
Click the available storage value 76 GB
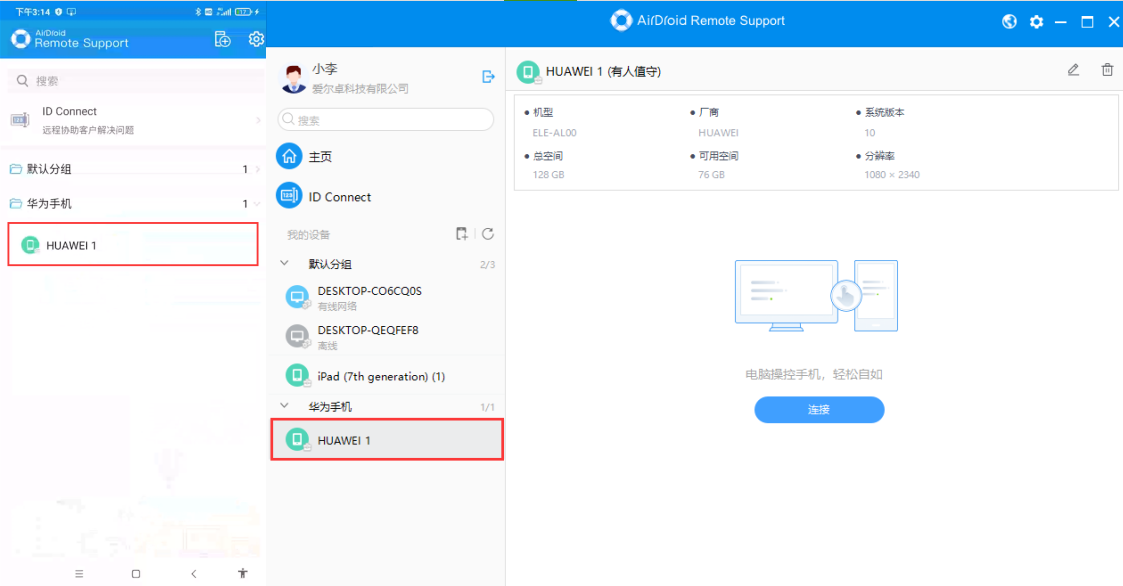711,175
